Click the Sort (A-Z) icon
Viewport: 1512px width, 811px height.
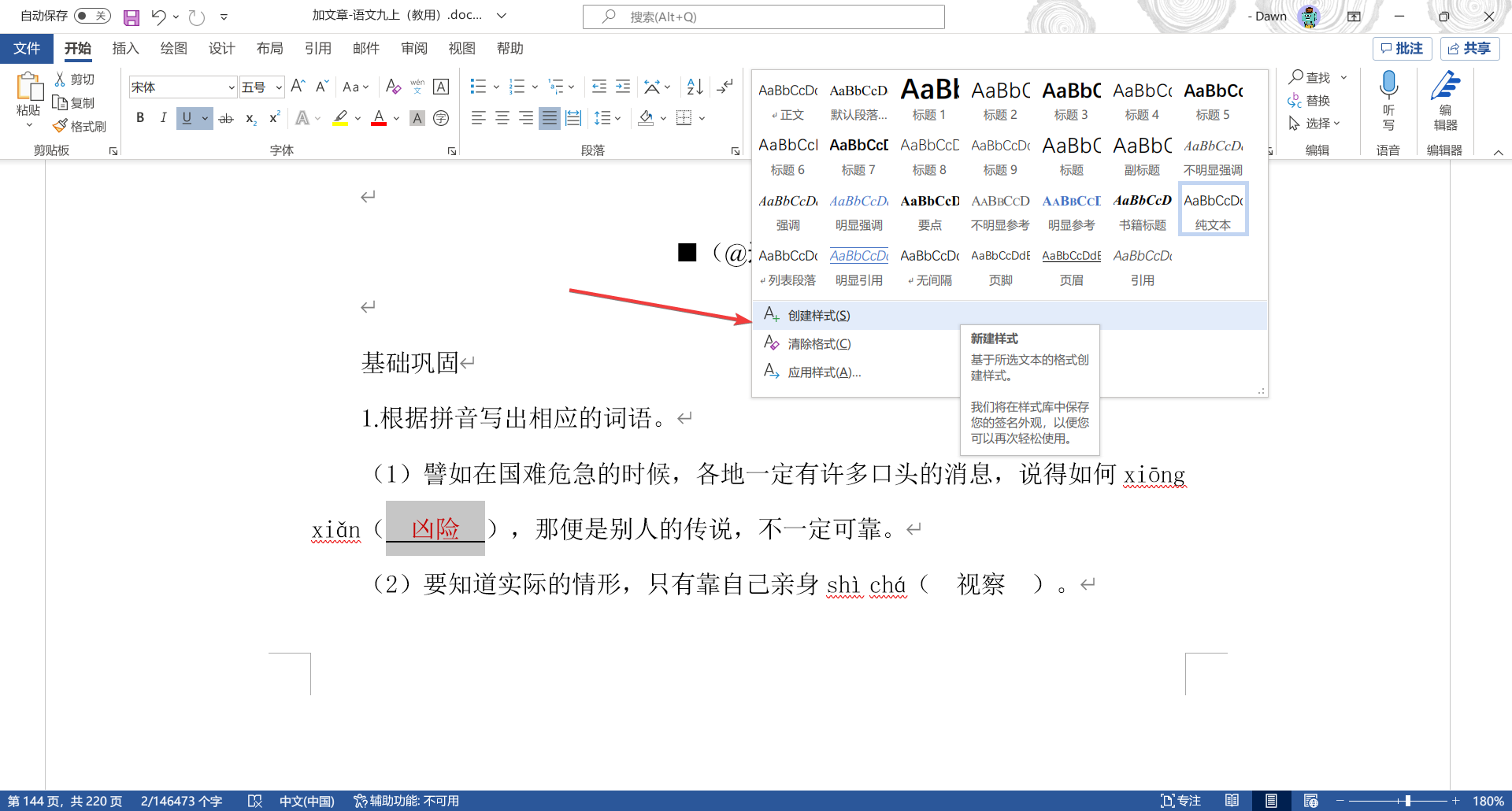pos(695,87)
